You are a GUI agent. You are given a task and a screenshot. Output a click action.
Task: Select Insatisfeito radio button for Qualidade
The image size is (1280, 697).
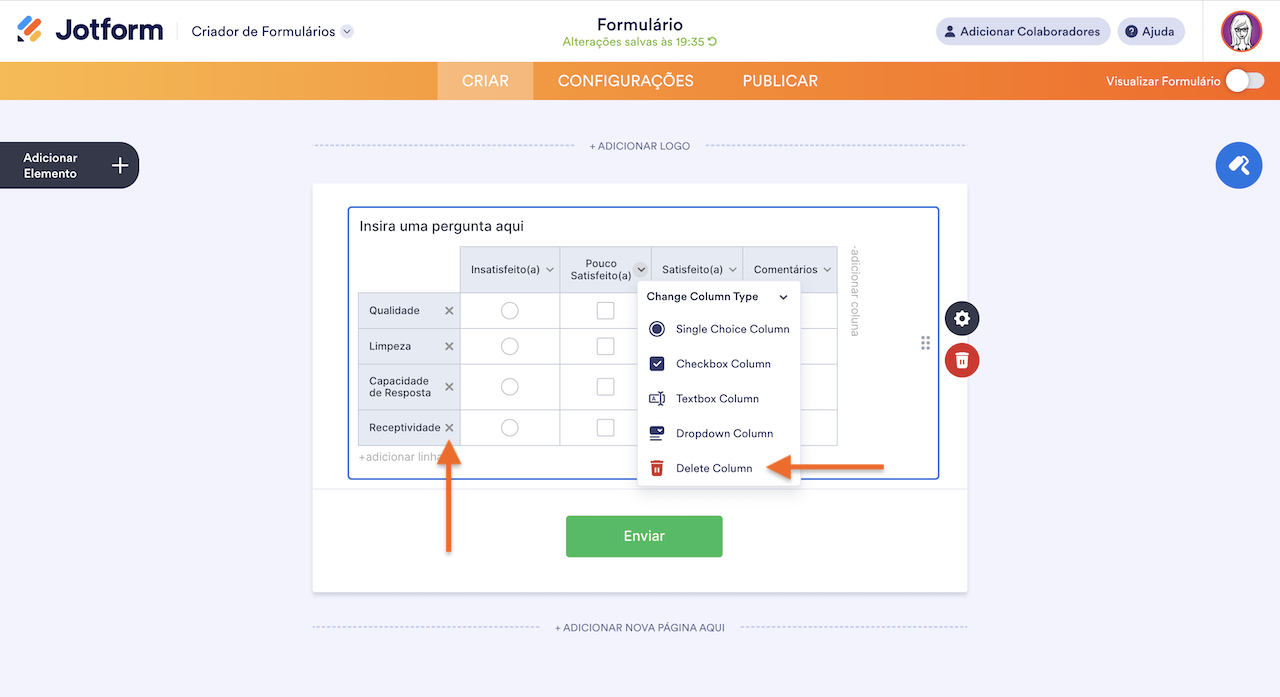(509, 311)
